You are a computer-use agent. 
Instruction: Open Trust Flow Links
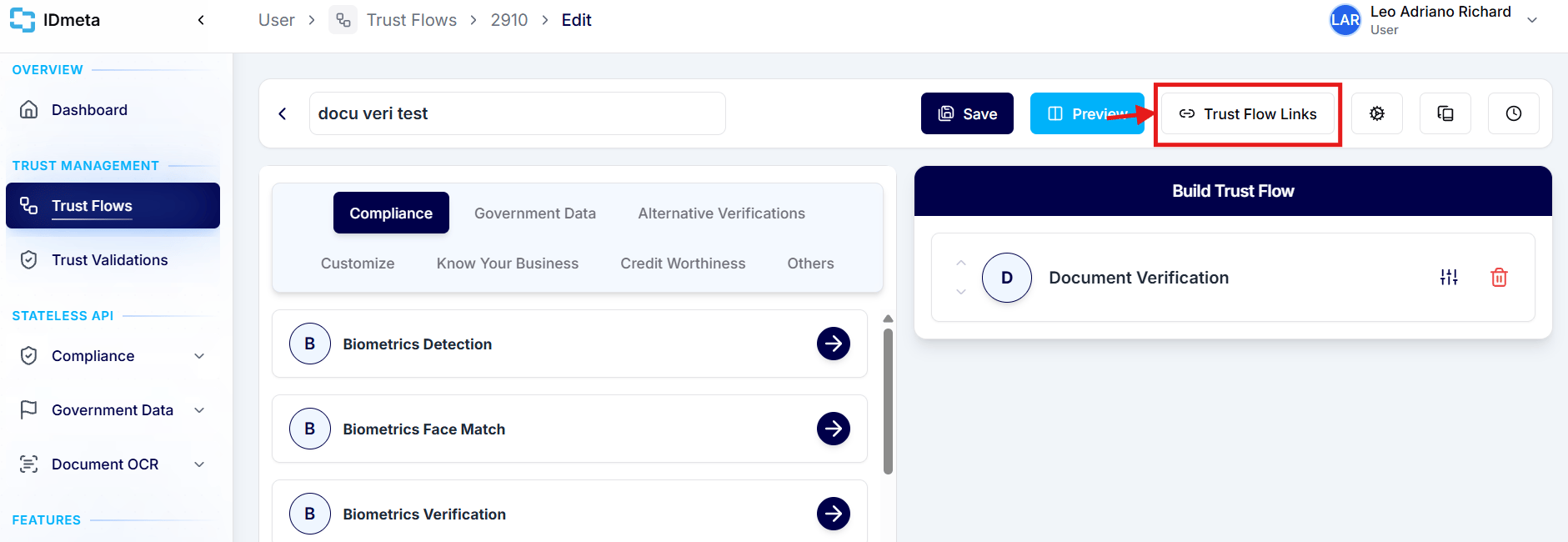[1248, 114]
